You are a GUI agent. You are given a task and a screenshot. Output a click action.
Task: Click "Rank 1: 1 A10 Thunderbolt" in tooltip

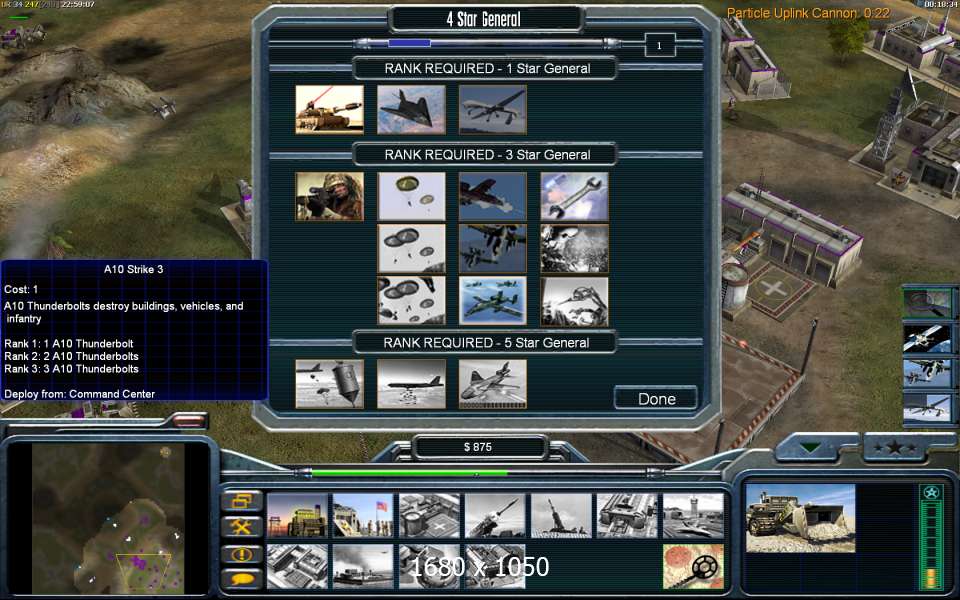click(69, 344)
